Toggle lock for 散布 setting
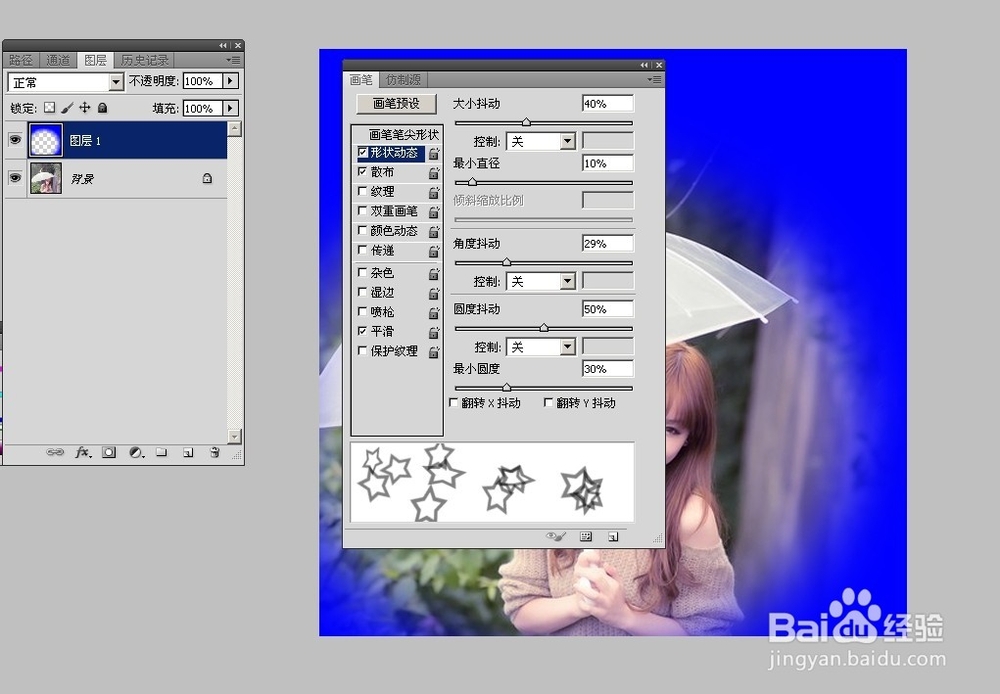The width and height of the screenshot is (1000, 694). tap(434, 173)
